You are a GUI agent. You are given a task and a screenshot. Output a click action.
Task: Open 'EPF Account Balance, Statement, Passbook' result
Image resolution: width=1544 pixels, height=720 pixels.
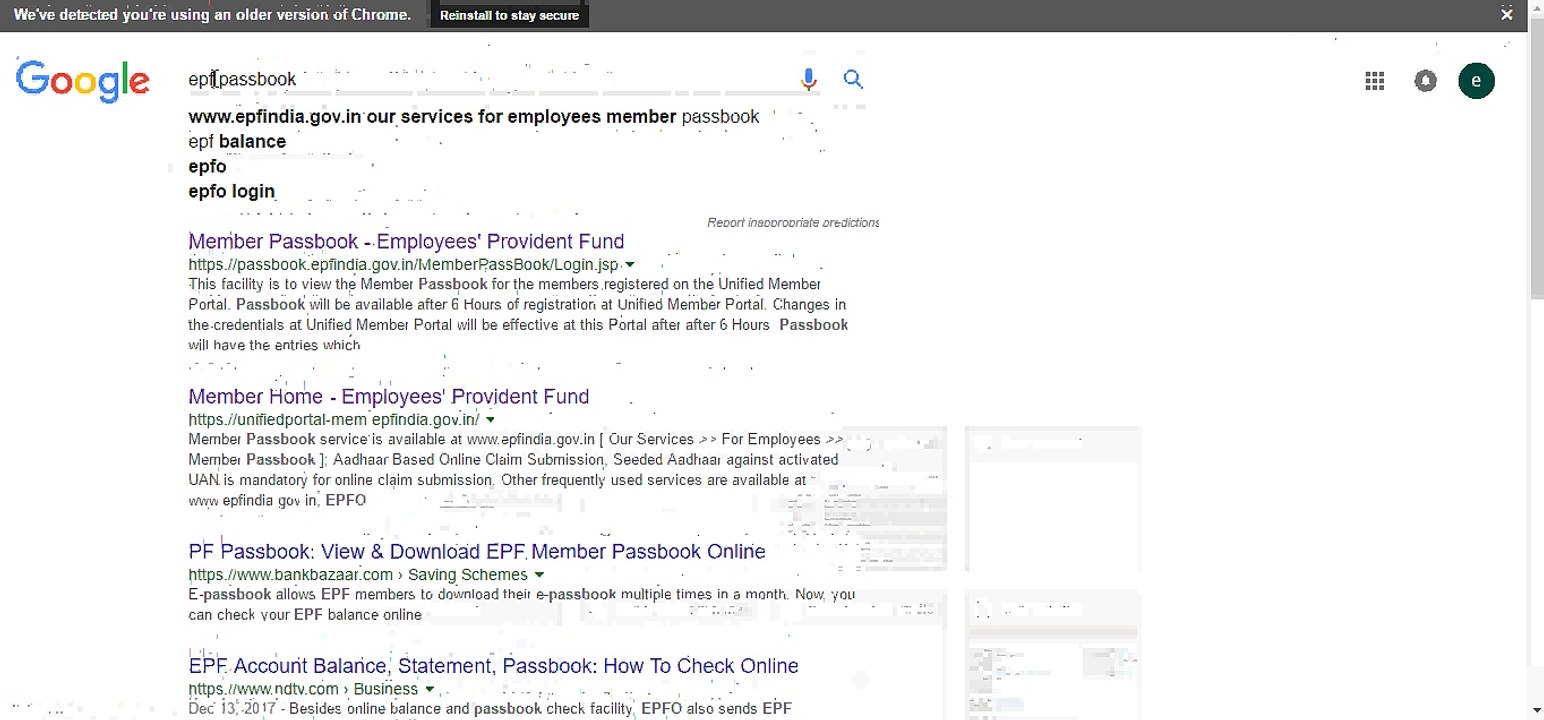pos(493,667)
